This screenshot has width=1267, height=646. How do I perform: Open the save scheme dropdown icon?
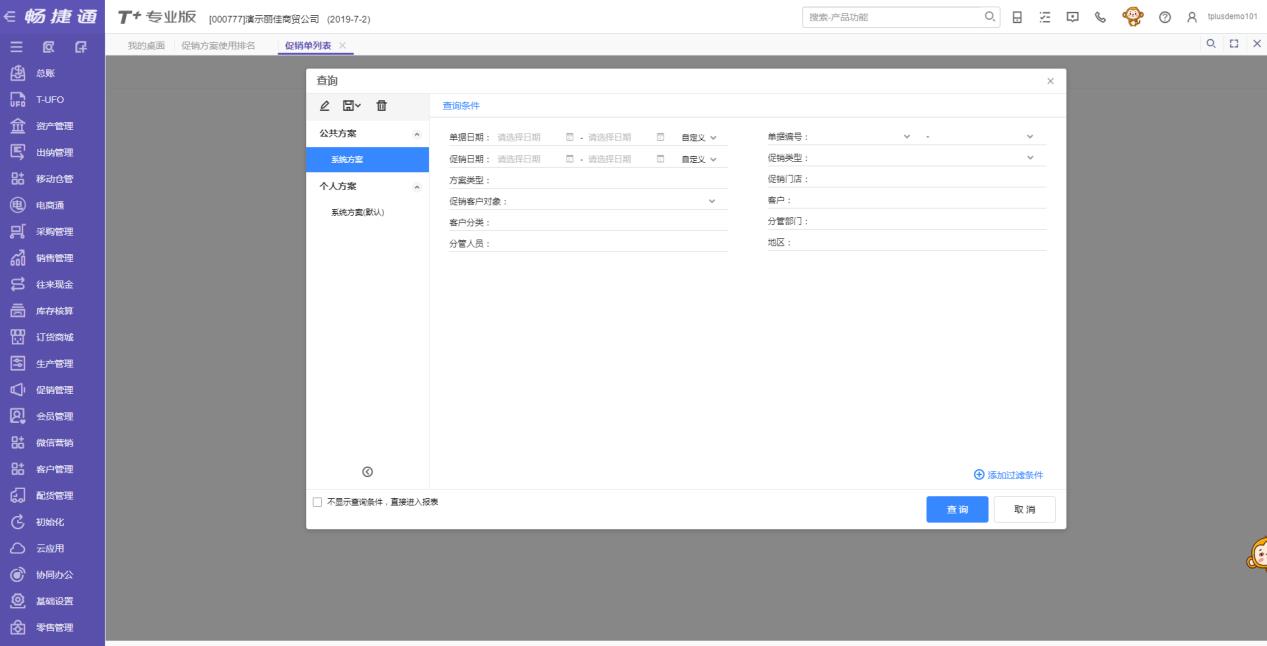click(352, 106)
